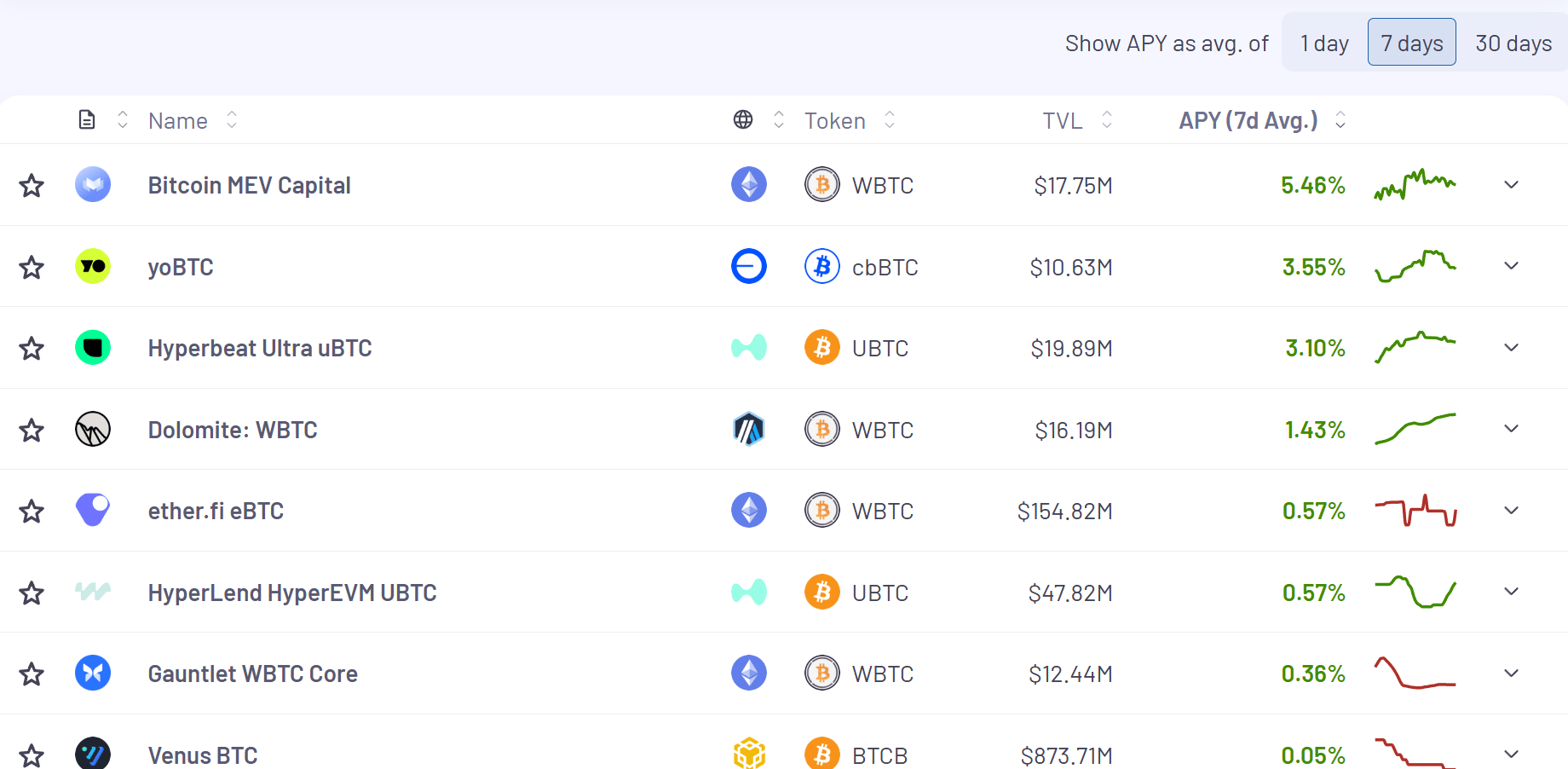Click WBTC token icon in Bitcoin MEV Capital row
1568x769 pixels.
coord(822,184)
